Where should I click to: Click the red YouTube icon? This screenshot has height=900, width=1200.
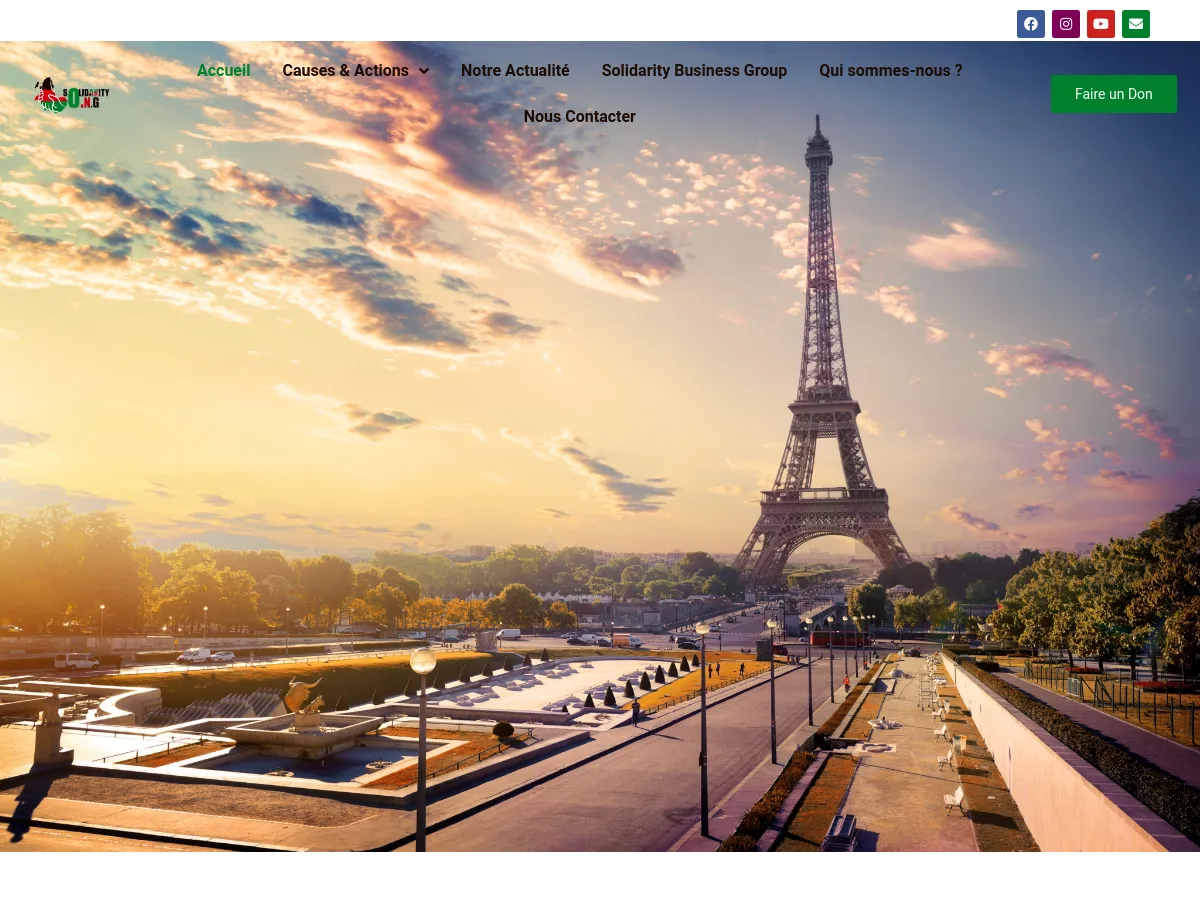[x=1100, y=24]
